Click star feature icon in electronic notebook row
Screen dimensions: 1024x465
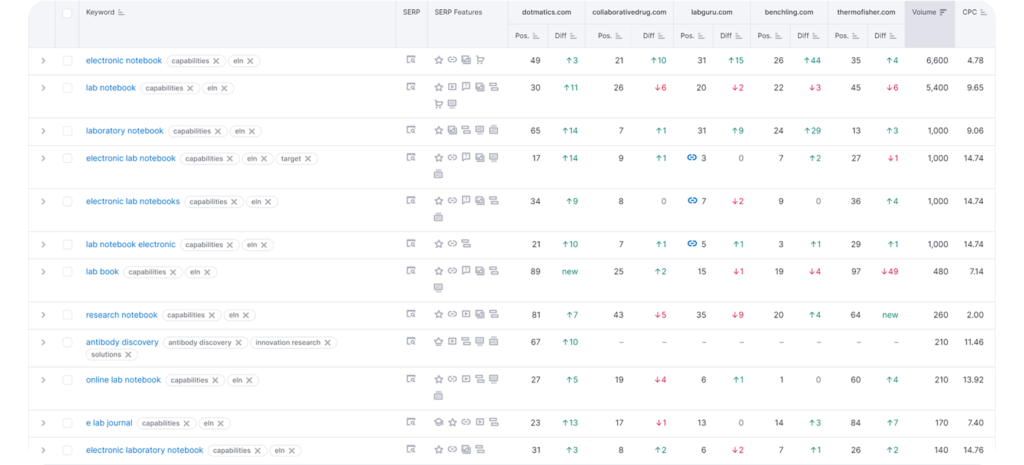pyautogui.click(x=439, y=60)
